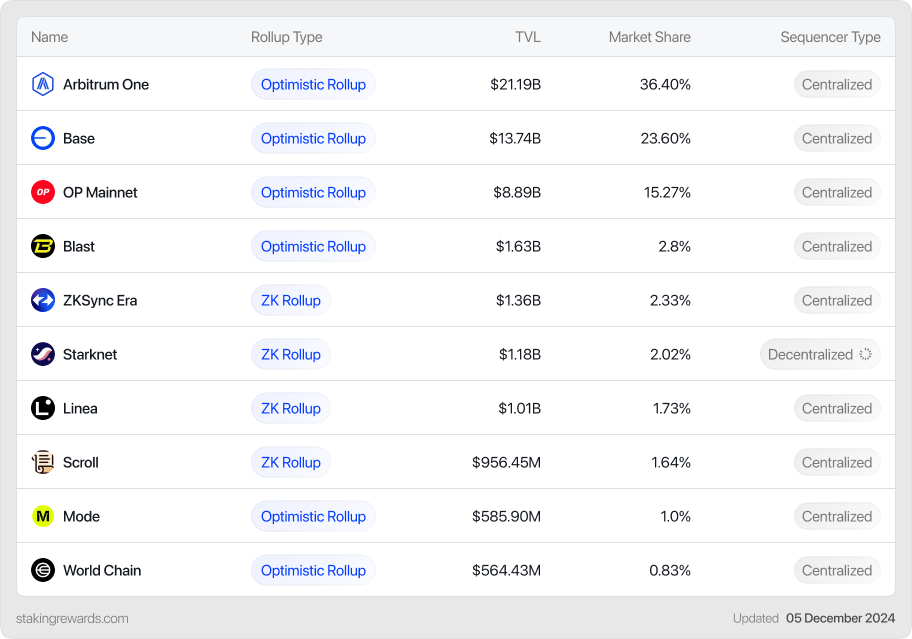The width and height of the screenshot is (912, 639).
Task: Click the $8.89B TVL value
Action: click(x=517, y=192)
